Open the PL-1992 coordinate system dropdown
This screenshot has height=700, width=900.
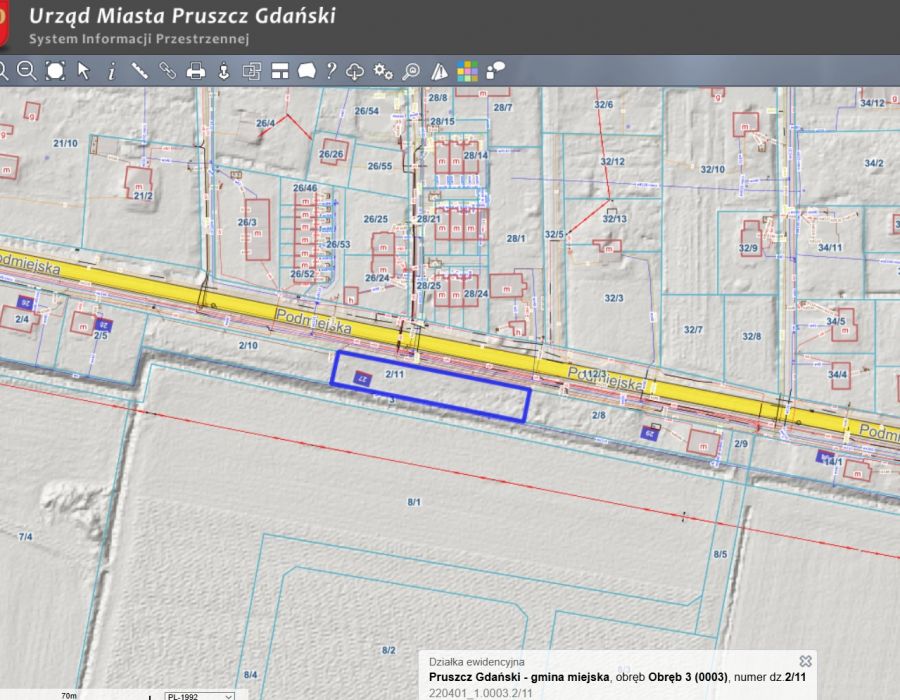tap(199, 695)
